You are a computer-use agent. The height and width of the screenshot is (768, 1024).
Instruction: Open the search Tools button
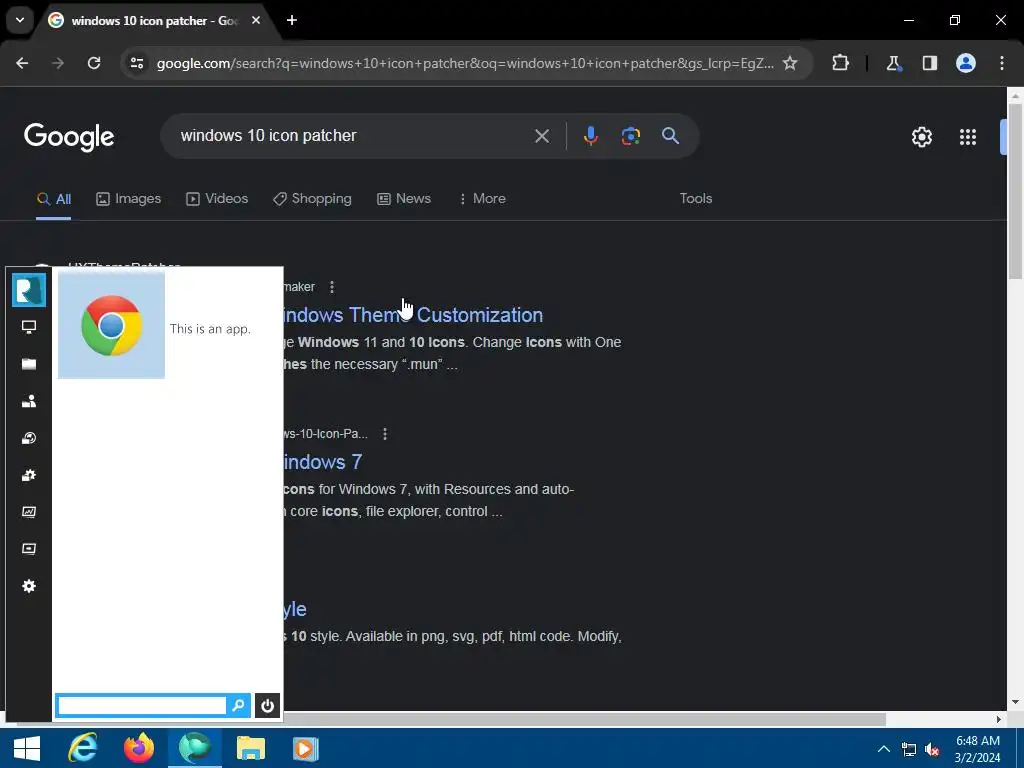click(696, 199)
